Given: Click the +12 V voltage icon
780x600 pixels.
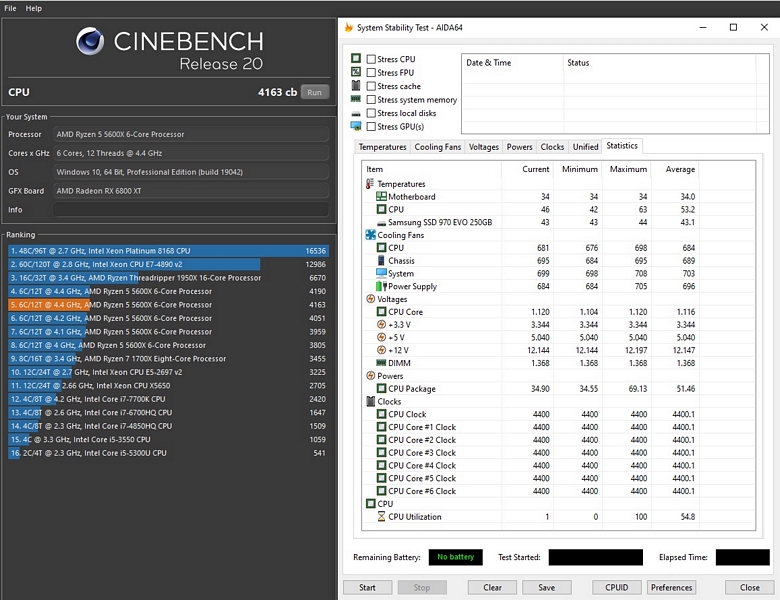Looking at the screenshot, I should (381, 350).
